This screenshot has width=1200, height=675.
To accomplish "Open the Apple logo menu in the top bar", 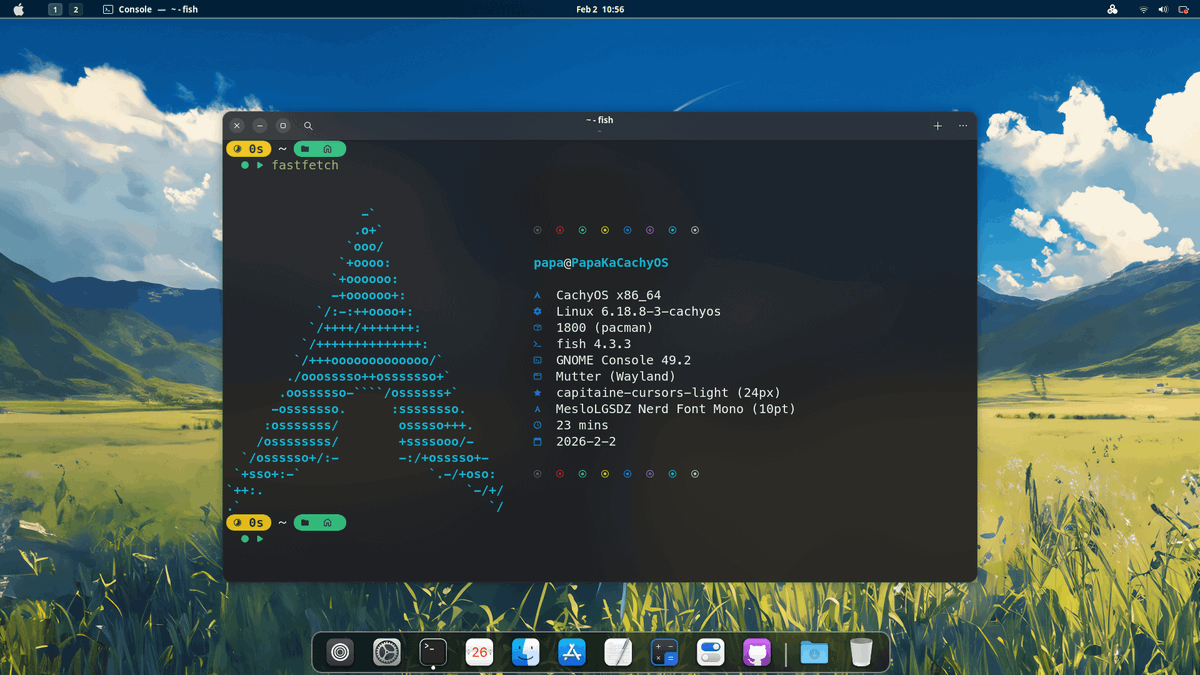I will (x=18, y=9).
